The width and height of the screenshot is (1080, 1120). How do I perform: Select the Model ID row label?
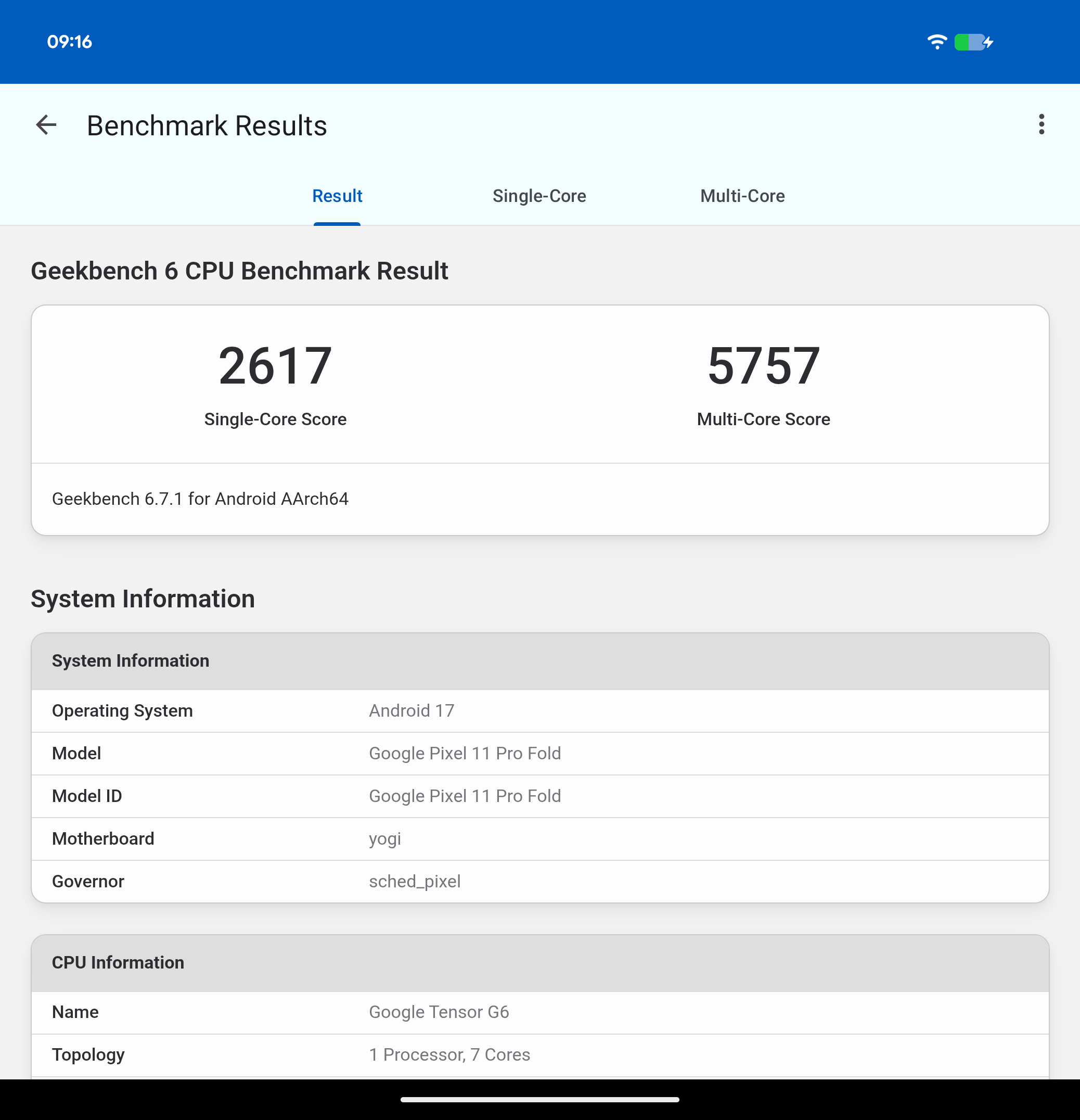click(87, 796)
